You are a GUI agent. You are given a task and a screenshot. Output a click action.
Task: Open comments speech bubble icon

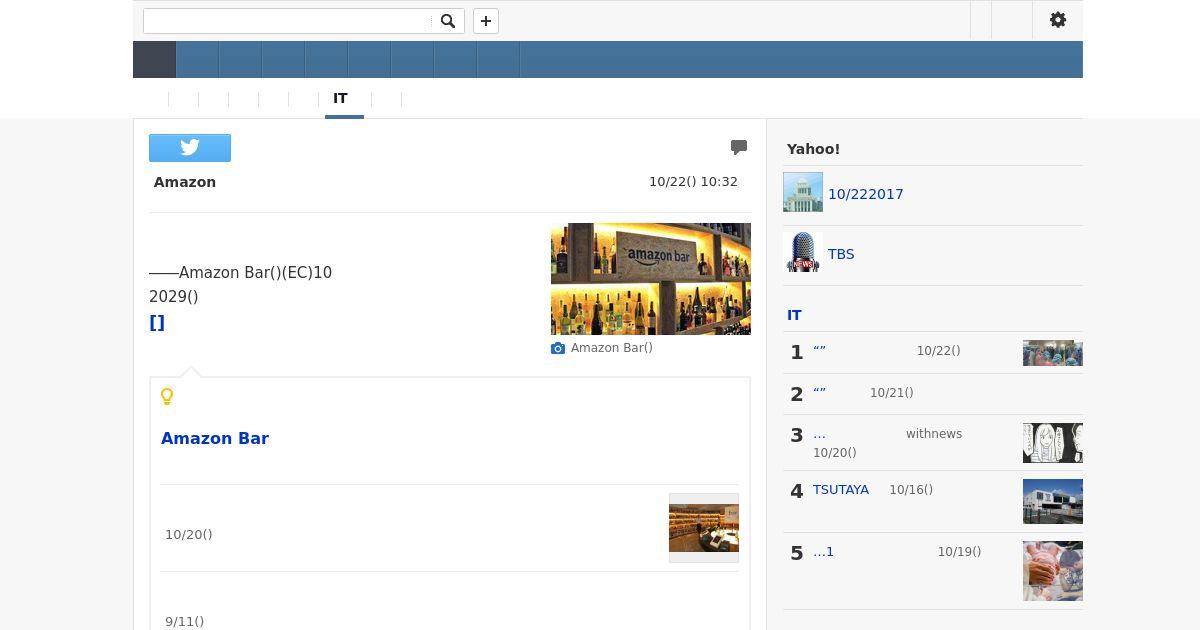click(739, 148)
